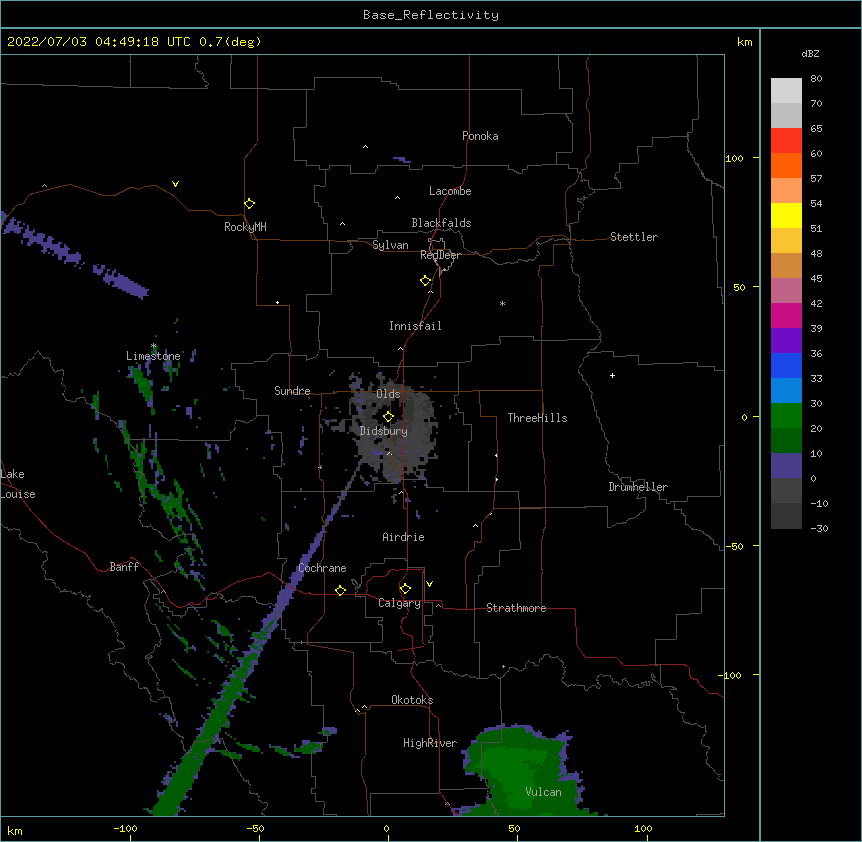Click the Vulcan city label
Screen dimensions: 862x842
pos(543,792)
